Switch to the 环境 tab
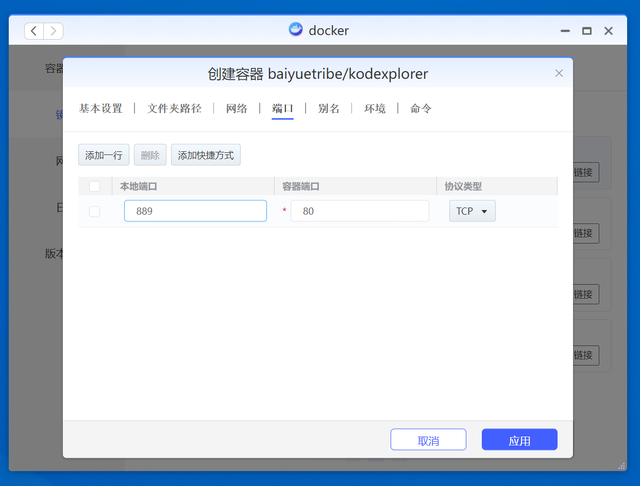The height and width of the screenshot is (486, 640). coord(375,109)
